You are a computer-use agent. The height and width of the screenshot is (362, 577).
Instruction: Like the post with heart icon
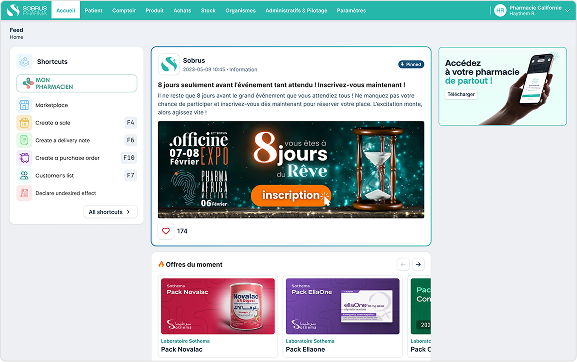[x=166, y=231]
